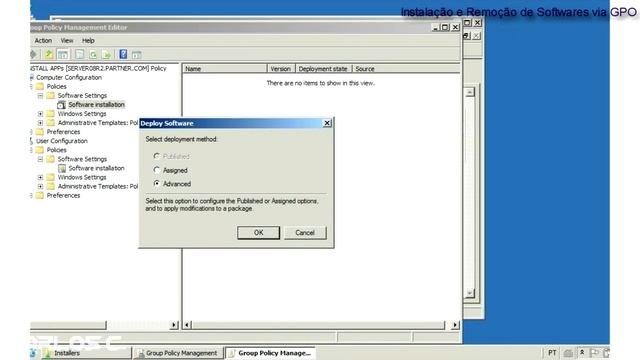Click down arrow of background window scrollbar
The width and height of the screenshot is (640, 360).
(x=470, y=293)
